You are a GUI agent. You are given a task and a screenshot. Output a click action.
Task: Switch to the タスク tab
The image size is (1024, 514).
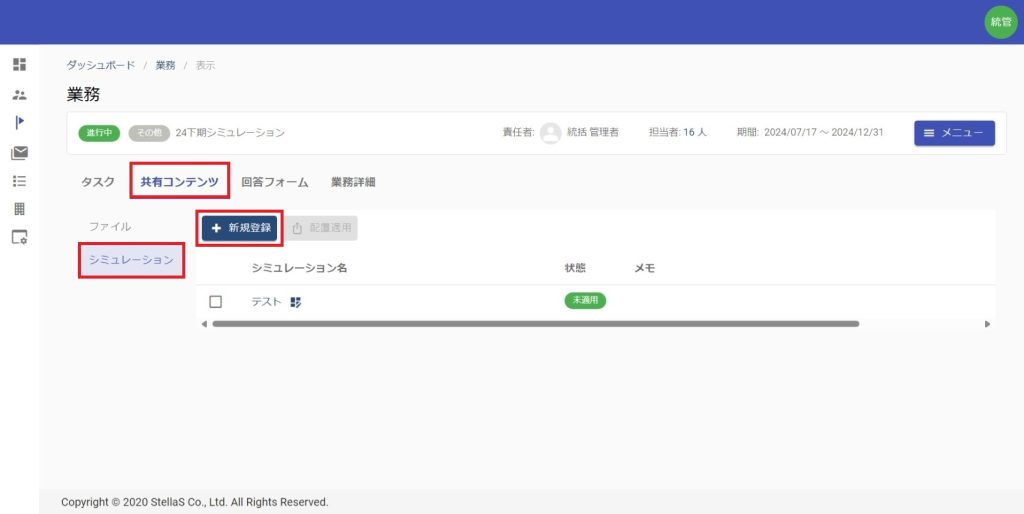(x=97, y=182)
